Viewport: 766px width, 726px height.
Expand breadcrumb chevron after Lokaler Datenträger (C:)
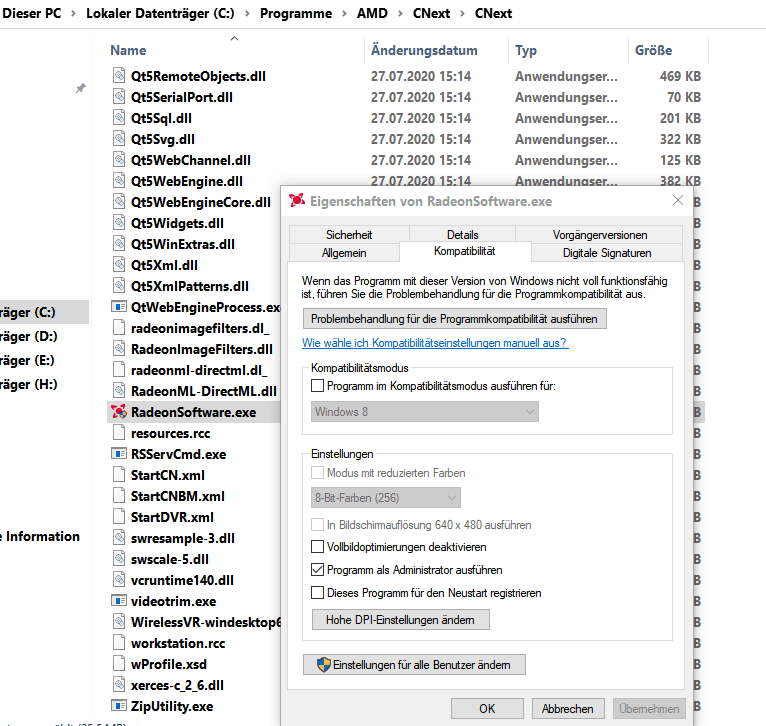coord(247,14)
